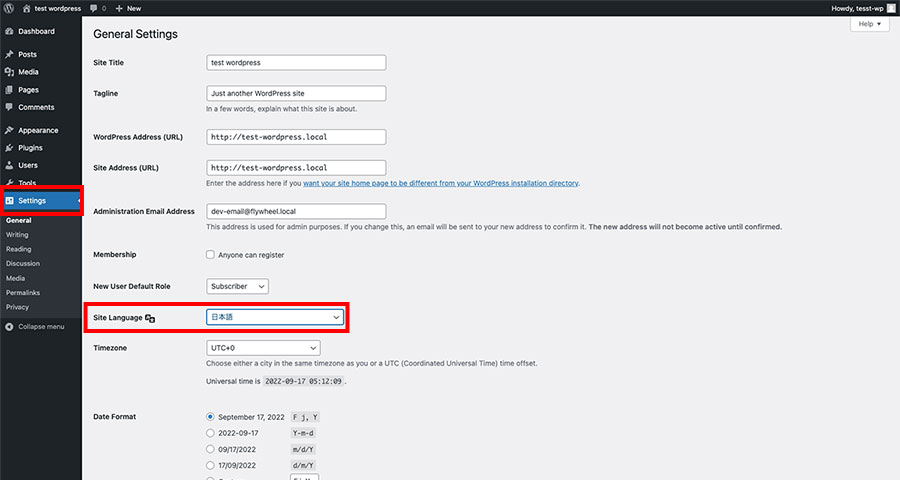Follow the 'want your site home page' link
The height and width of the screenshot is (480, 900).
441,183
